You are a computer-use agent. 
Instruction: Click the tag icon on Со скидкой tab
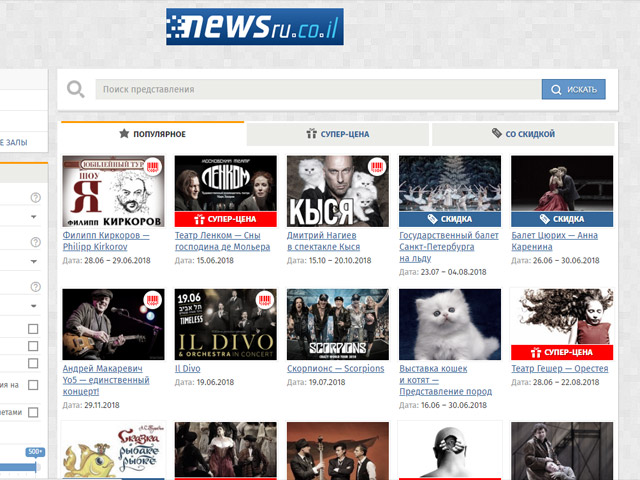(x=496, y=134)
